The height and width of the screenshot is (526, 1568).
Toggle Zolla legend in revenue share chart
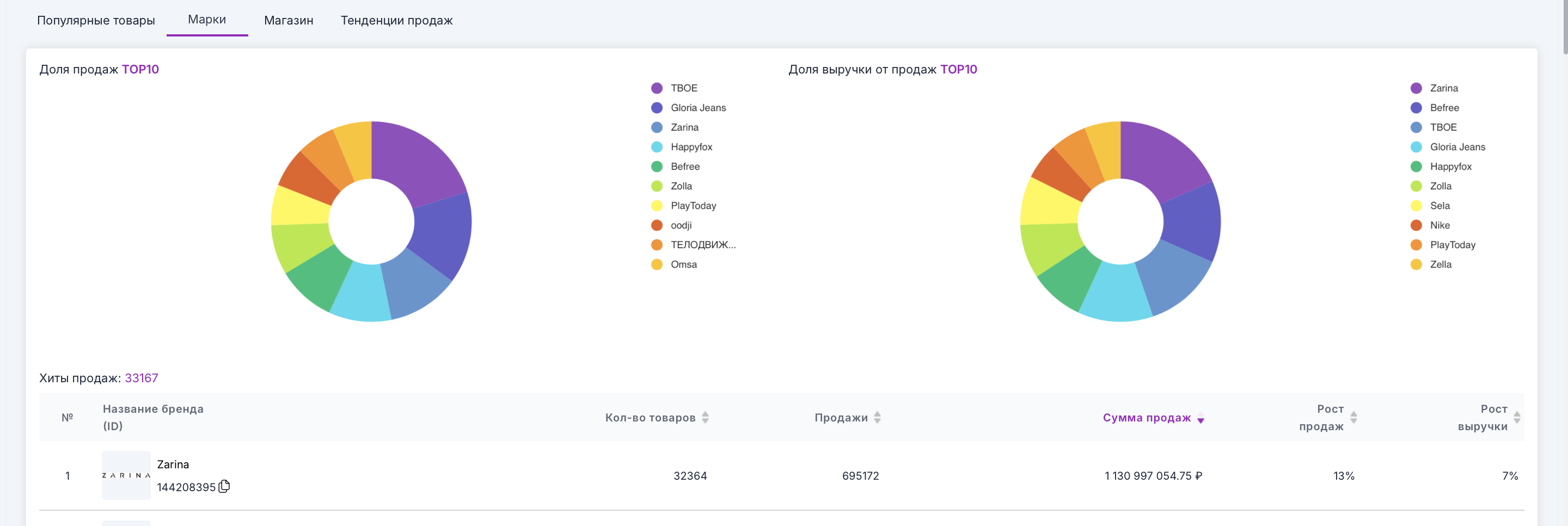pyautogui.click(x=1431, y=186)
